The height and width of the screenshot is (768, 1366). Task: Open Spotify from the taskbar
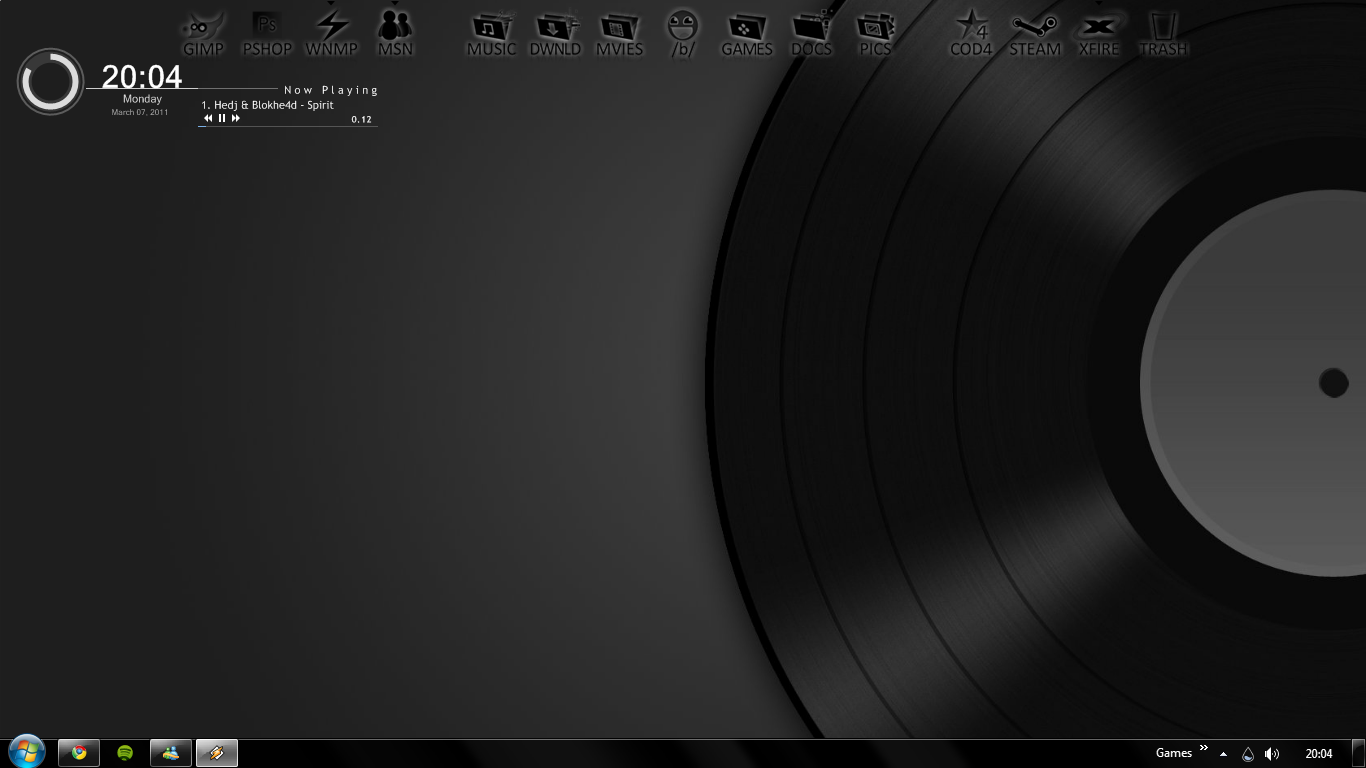125,753
